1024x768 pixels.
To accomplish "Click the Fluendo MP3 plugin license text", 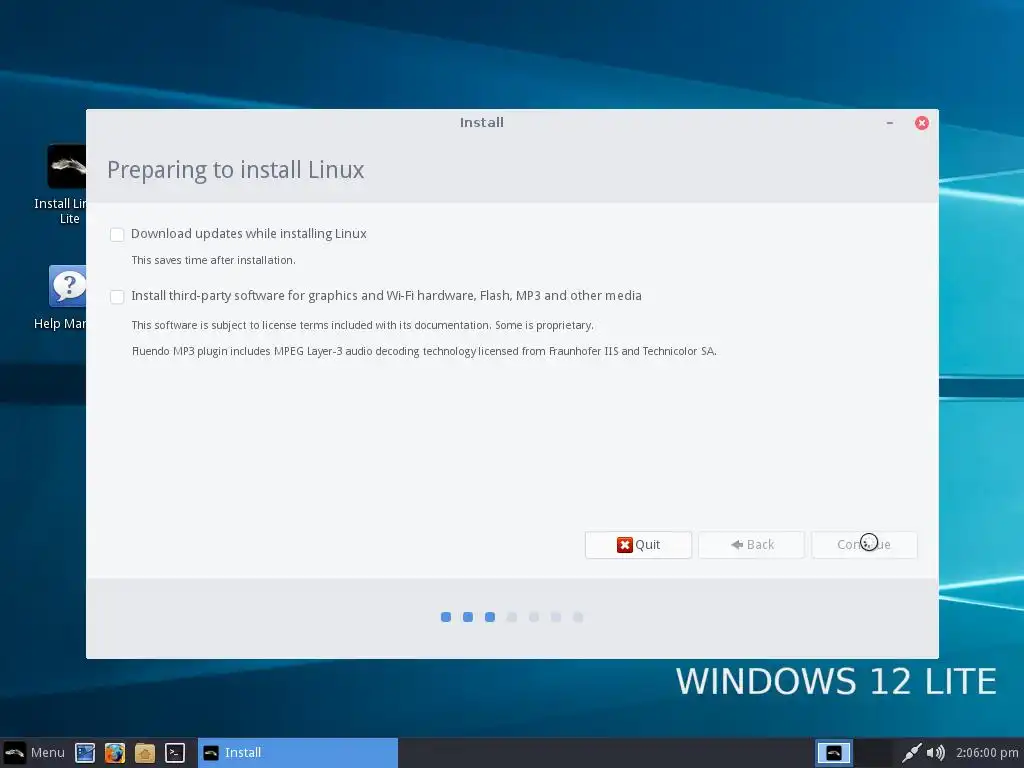I will pos(424,351).
